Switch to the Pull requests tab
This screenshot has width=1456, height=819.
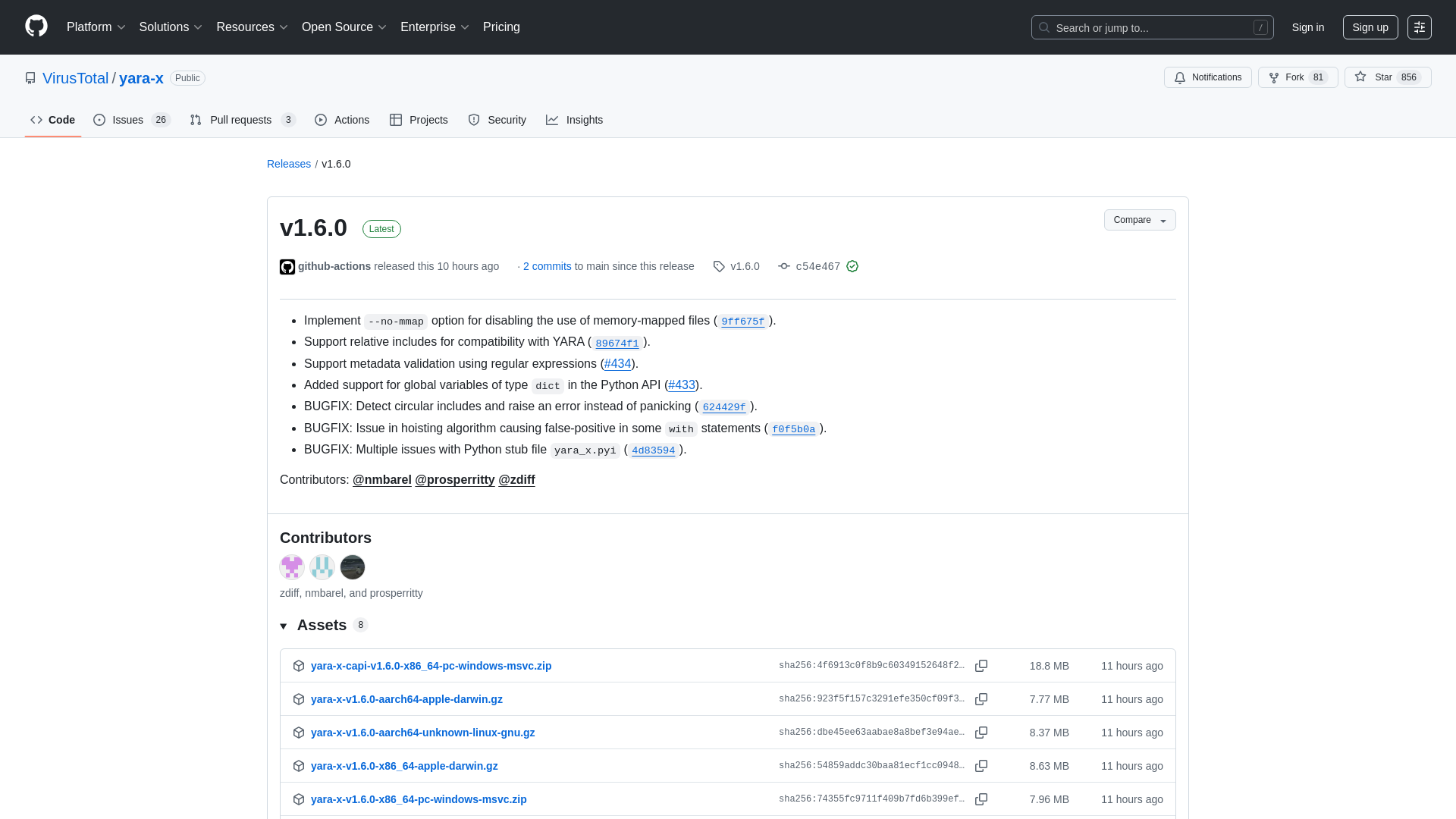point(243,120)
